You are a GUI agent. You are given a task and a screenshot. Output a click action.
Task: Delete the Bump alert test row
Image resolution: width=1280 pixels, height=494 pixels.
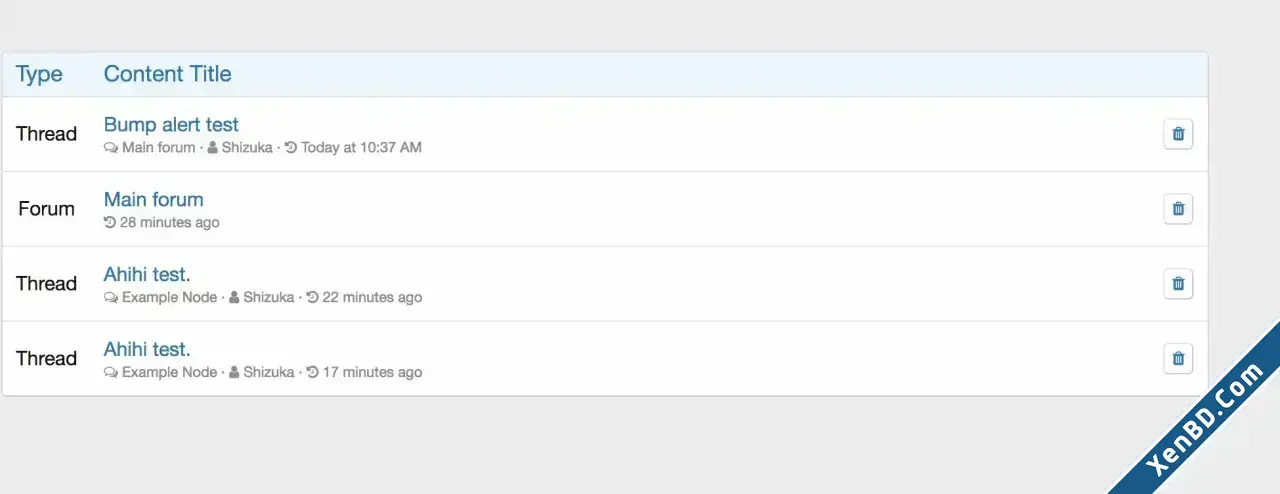coord(1178,134)
